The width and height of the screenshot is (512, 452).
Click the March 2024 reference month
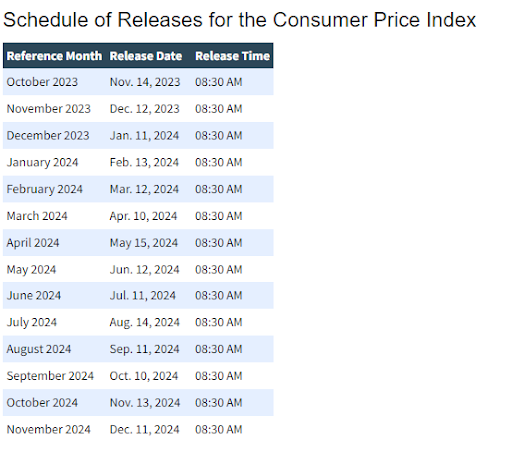click(37, 216)
